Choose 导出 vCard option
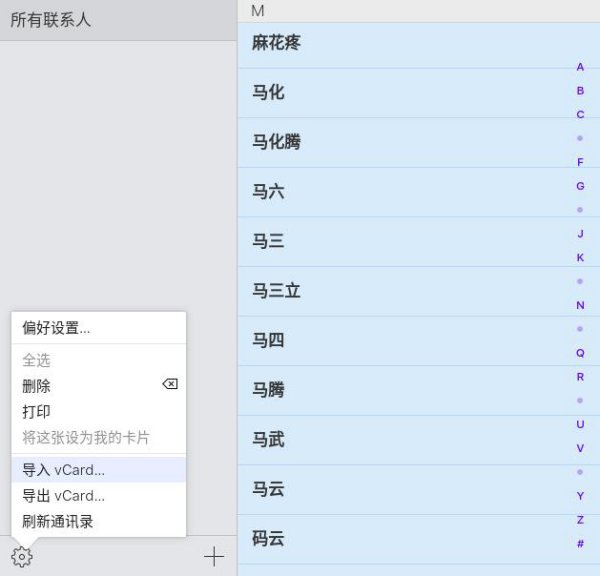This screenshot has height=576, width=600. coord(63,496)
